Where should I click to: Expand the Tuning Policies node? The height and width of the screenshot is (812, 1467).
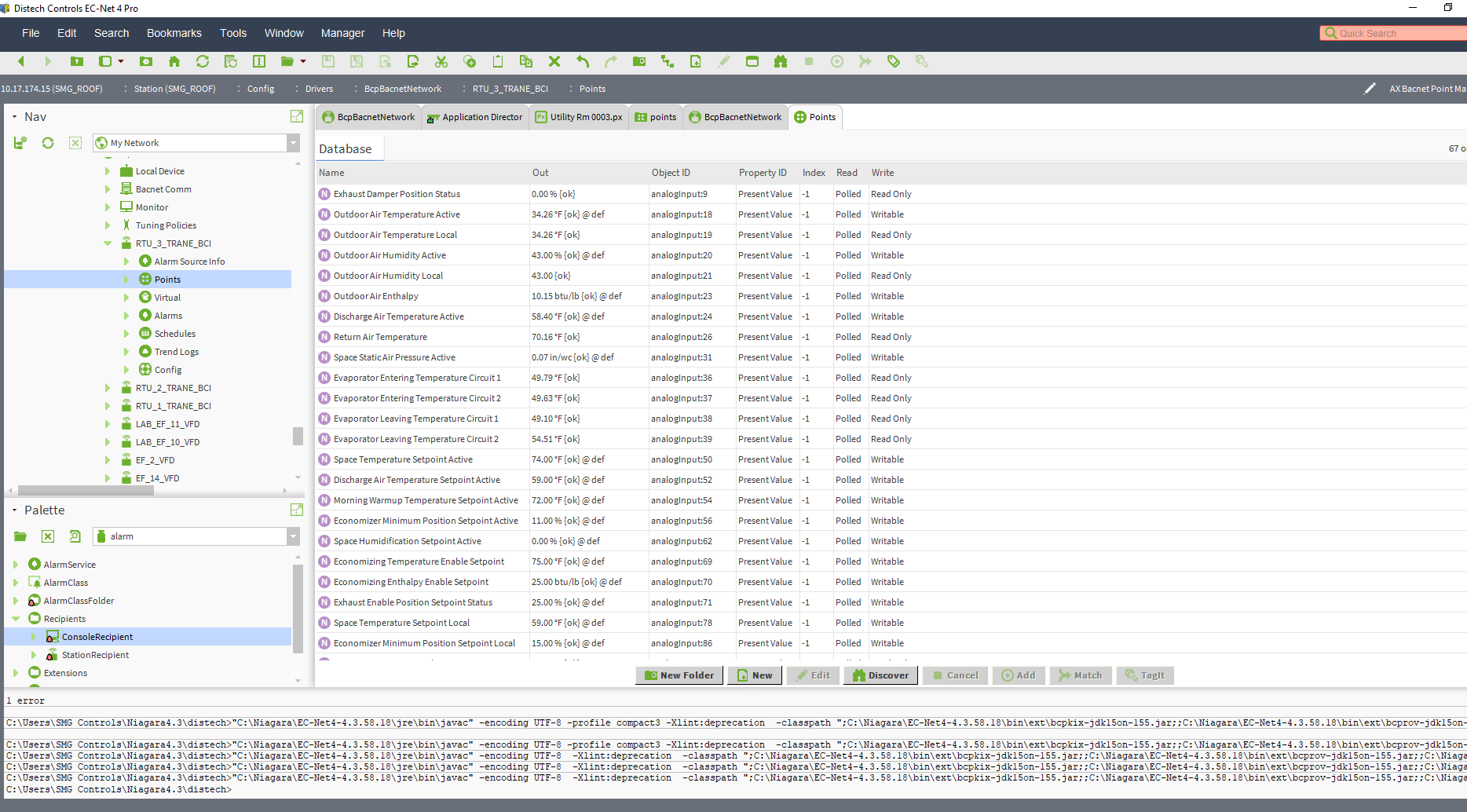(x=108, y=225)
